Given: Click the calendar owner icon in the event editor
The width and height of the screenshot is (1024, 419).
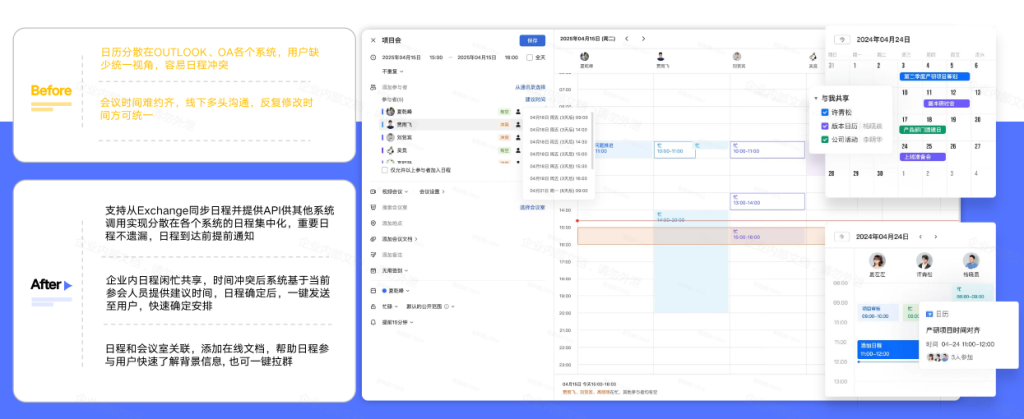Looking at the screenshot, I should tap(373, 290).
